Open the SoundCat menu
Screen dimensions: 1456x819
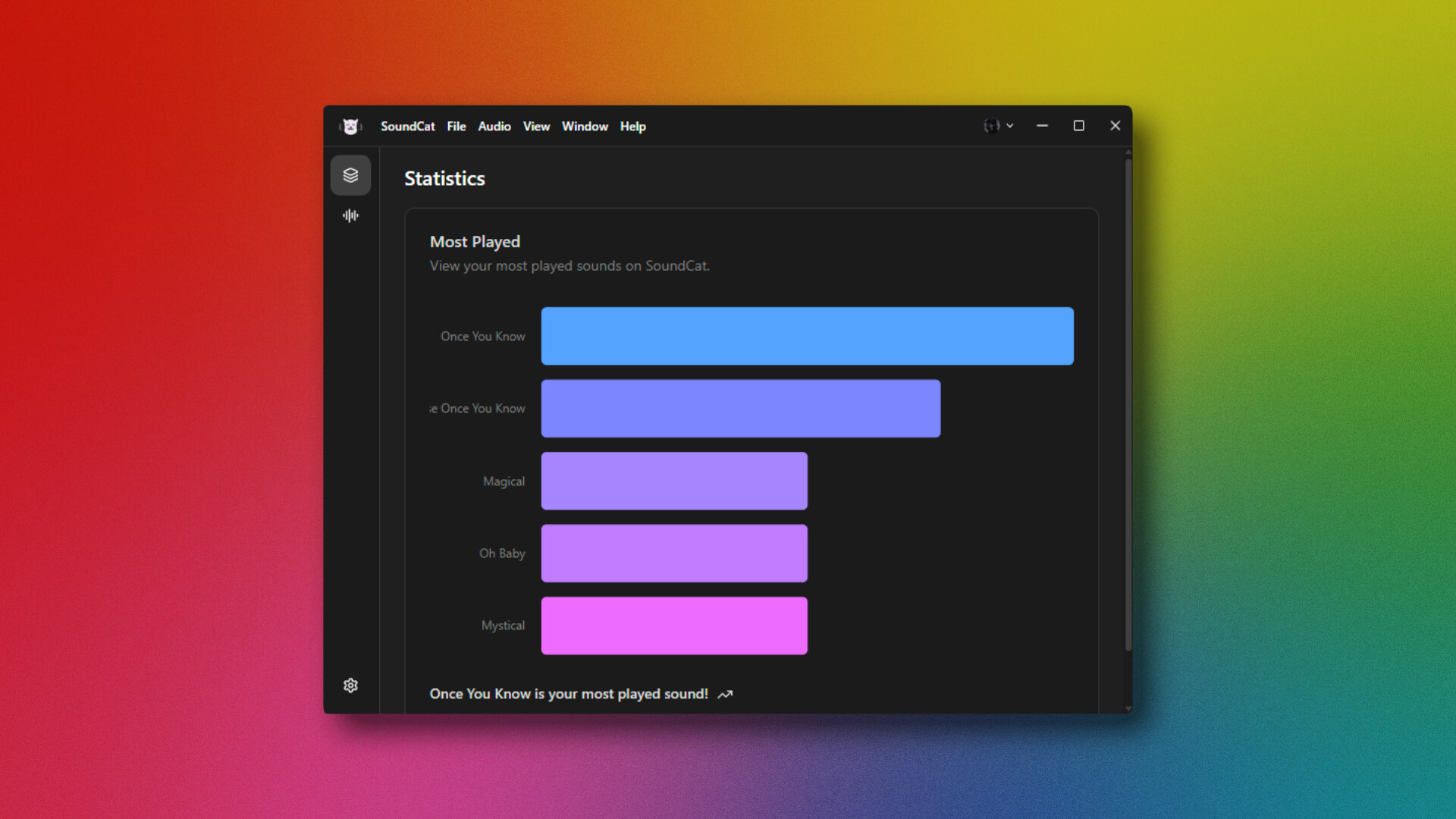pyautogui.click(x=407, y=126)
